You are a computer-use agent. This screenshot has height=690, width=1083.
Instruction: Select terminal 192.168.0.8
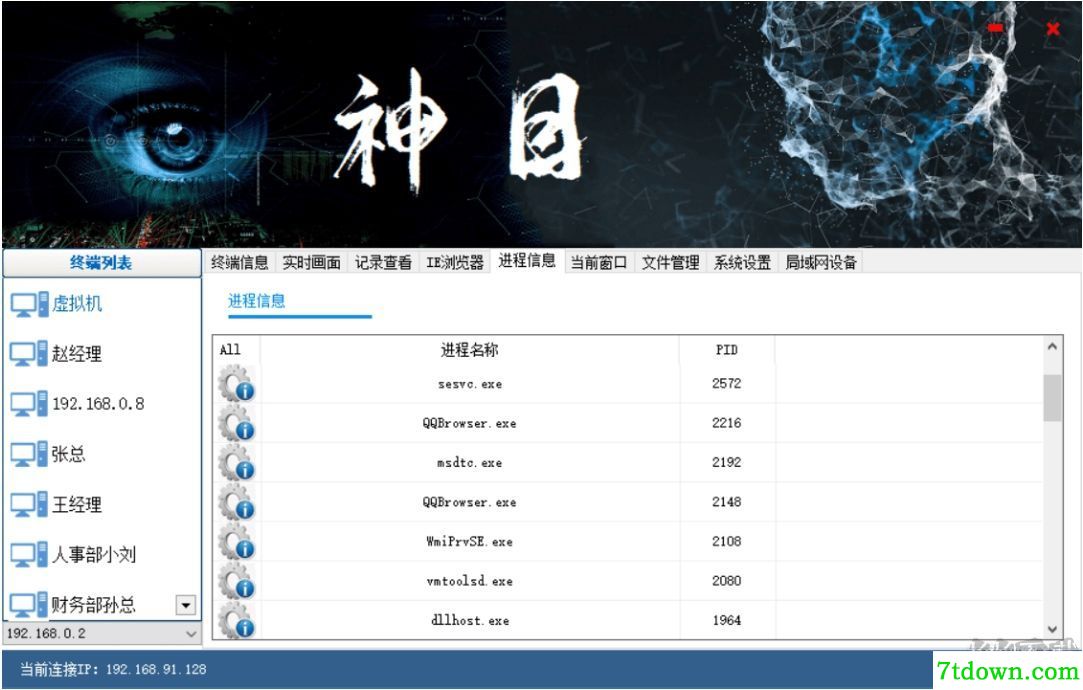click(98, 404)
